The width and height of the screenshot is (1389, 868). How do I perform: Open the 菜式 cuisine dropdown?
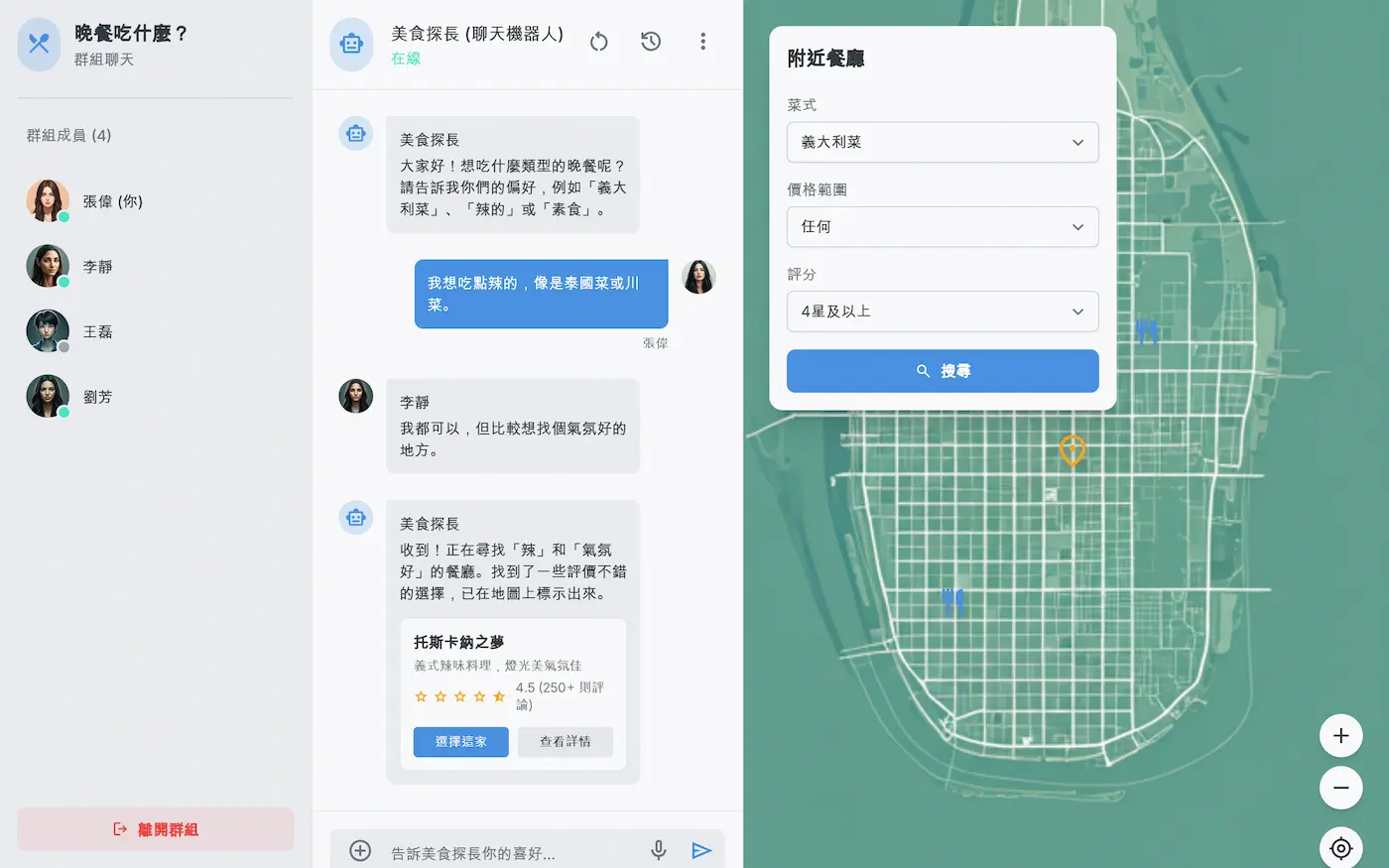[x=942, y=142]
